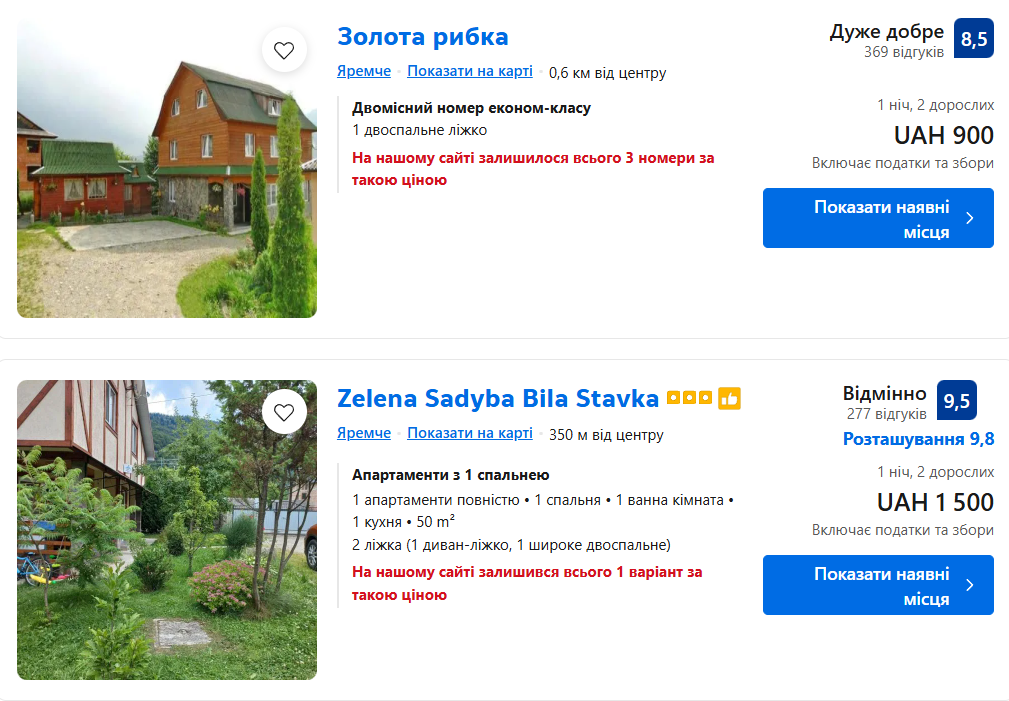Click chevron arrow on the UAH 1 500 availability button

969,585
